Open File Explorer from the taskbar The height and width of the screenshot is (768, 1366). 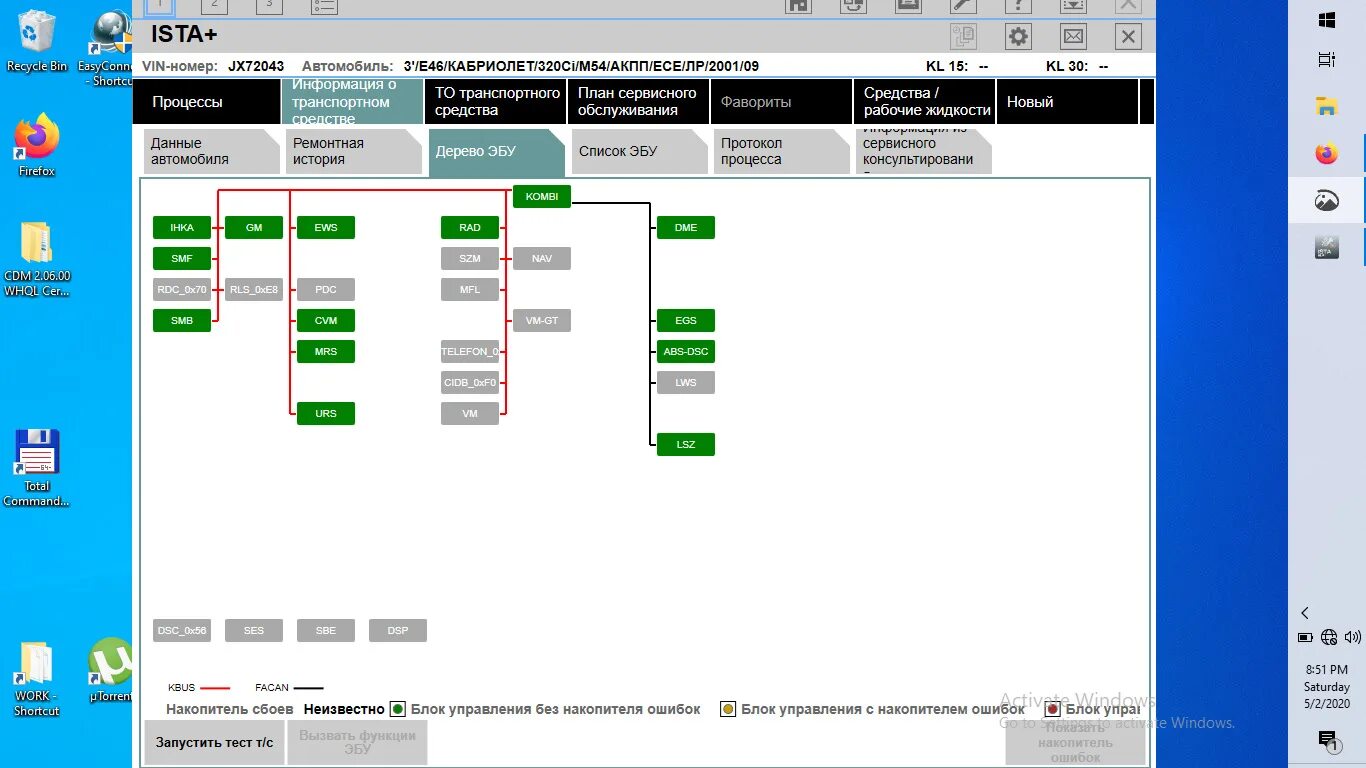point(1327,107)
